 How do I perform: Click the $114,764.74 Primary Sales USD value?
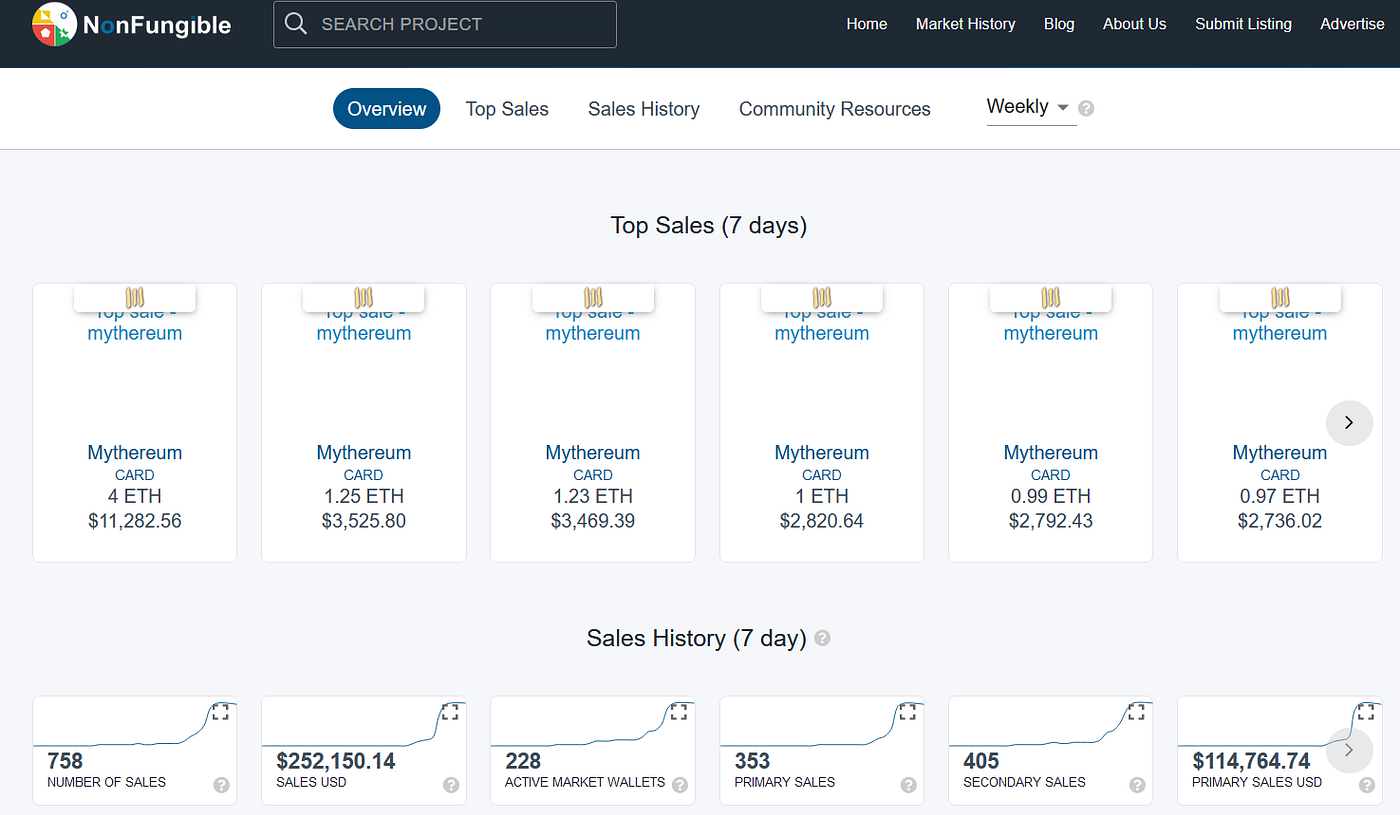point(1251,762)
